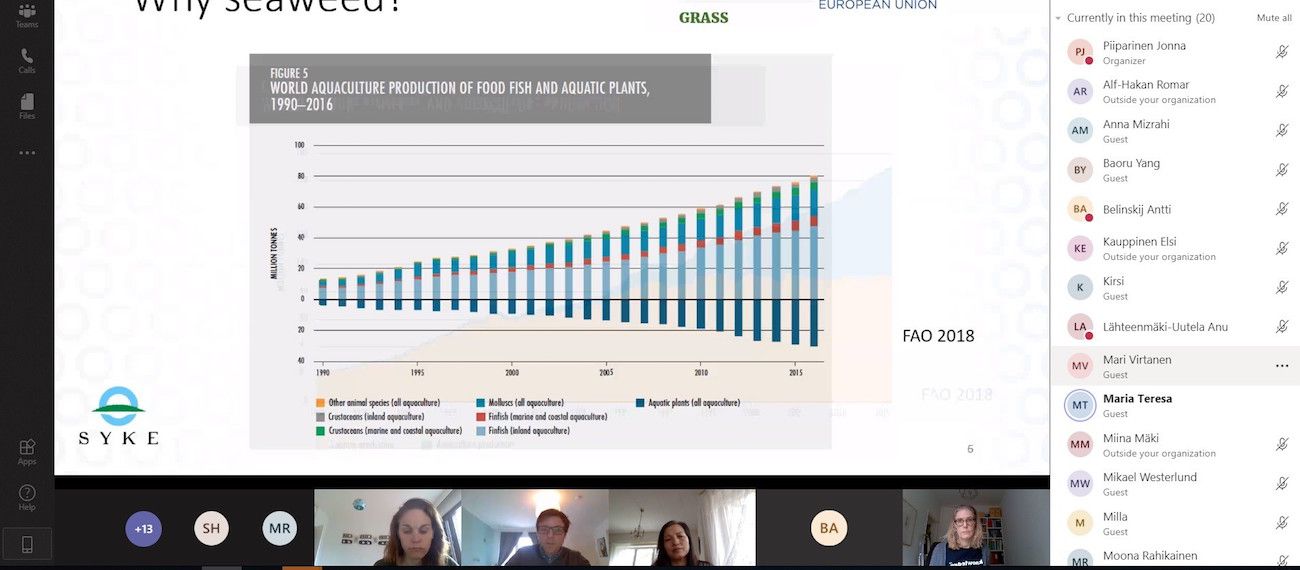The height and width of the screenshot is (570, 1300).
Task: Collapse the Currently in this meeting list
Action: pos(1059,18)
